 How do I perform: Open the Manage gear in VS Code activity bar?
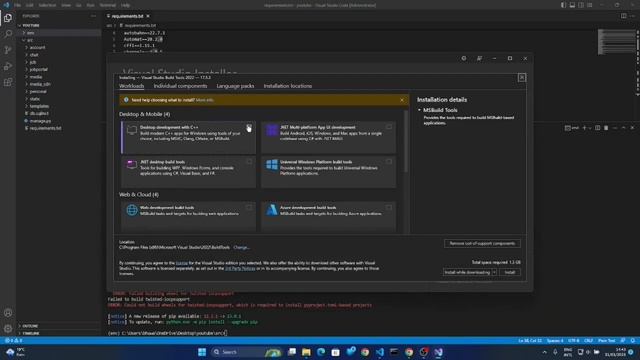click(8, 329)
